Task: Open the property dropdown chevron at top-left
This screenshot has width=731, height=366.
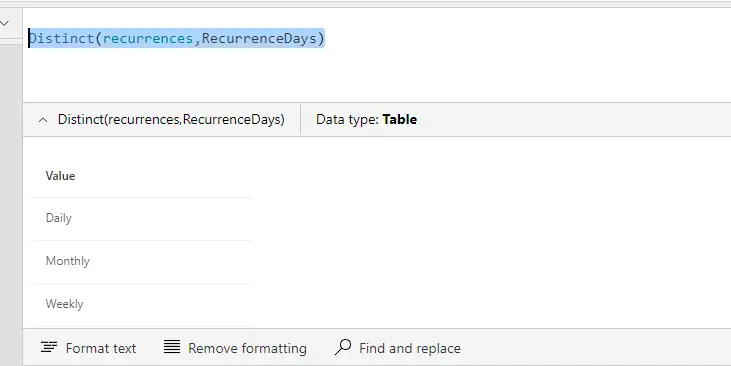Action: [5, 23]
